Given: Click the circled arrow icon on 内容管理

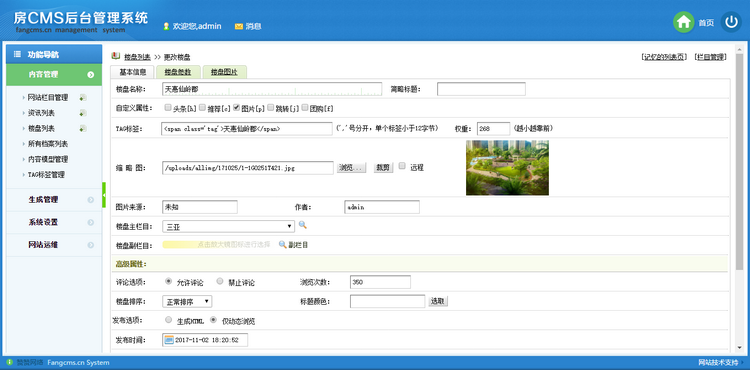Looking at the screenshot, I should (90, 75).
